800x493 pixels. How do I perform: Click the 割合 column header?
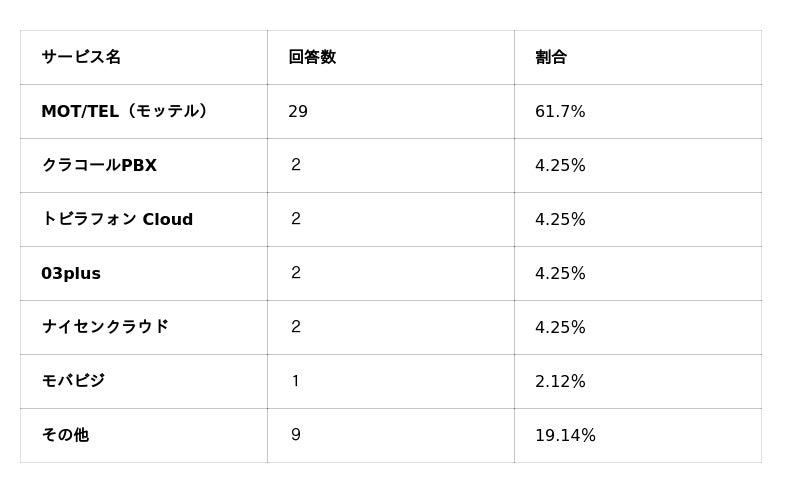point(551,57)
